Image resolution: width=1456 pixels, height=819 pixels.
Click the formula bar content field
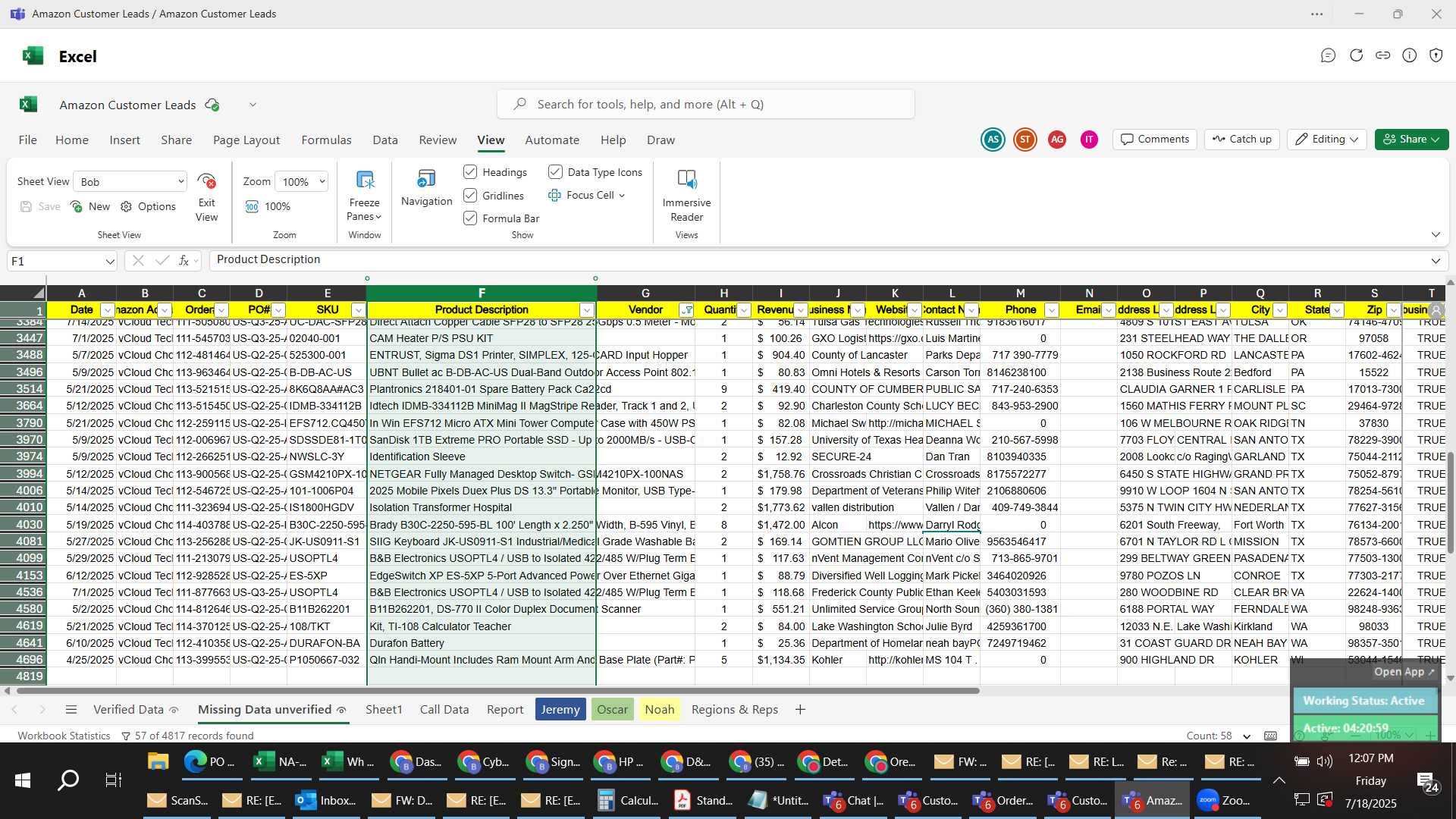pos(819,260)
